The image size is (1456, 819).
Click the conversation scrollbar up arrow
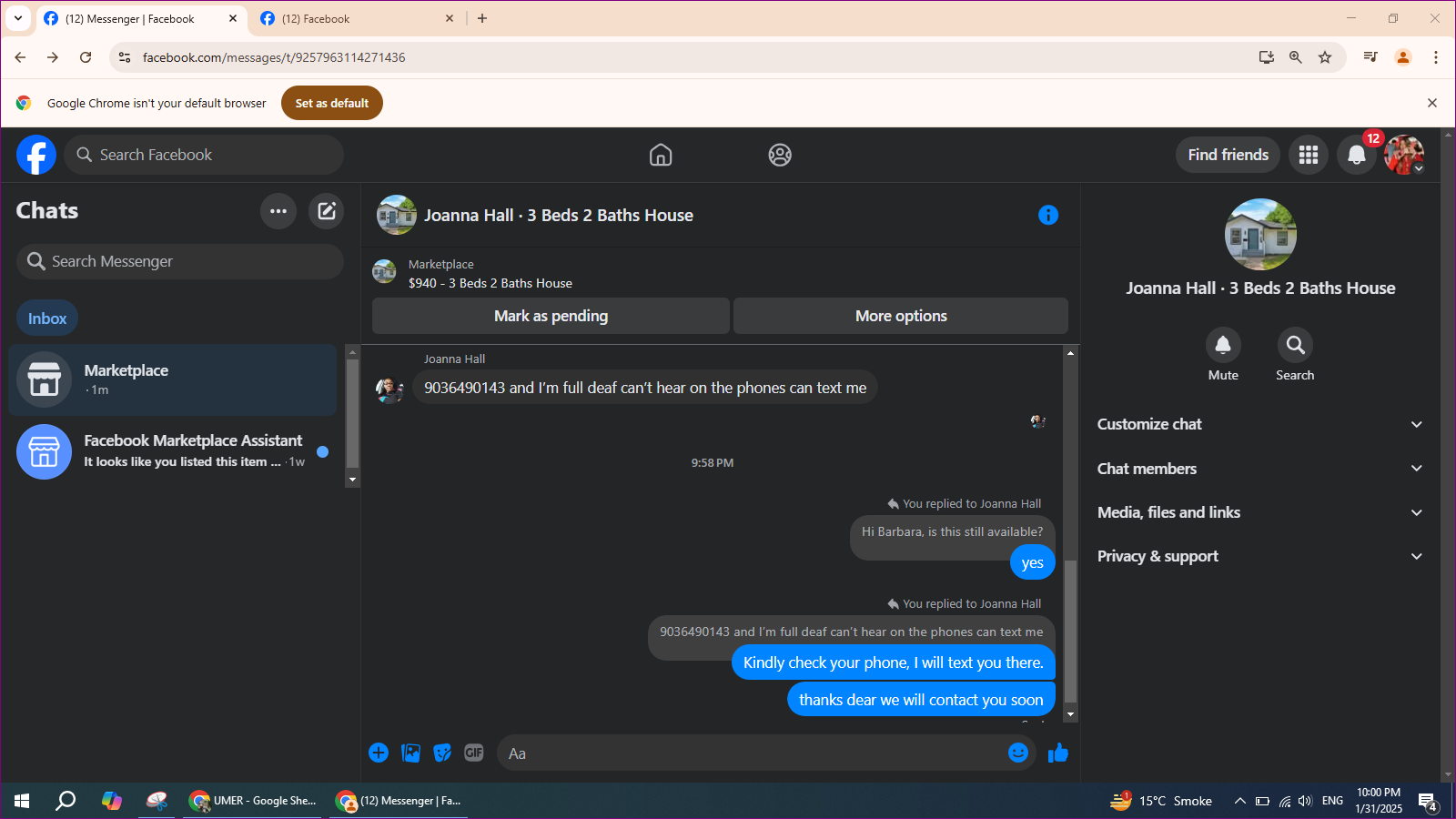[1070, 353]
